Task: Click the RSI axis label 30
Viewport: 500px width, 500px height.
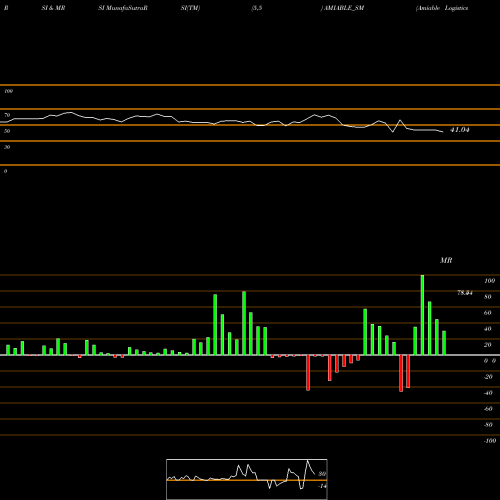Action: [x=7, y=147]
